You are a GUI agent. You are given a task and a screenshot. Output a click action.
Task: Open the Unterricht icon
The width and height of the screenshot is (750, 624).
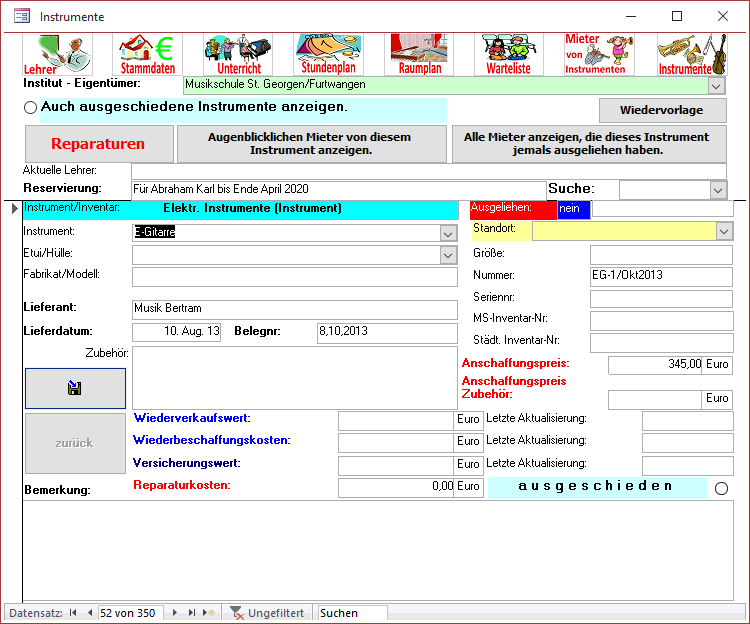pos(238,55)
